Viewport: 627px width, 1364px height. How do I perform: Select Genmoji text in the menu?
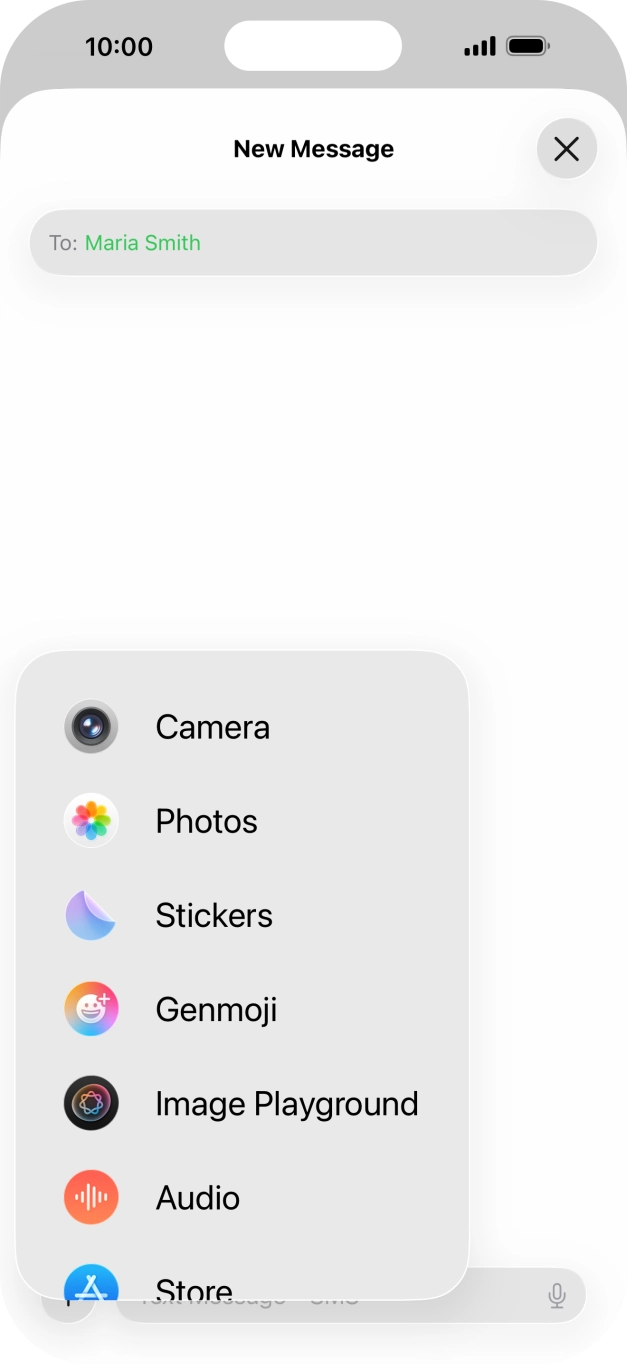[216, 1009]
